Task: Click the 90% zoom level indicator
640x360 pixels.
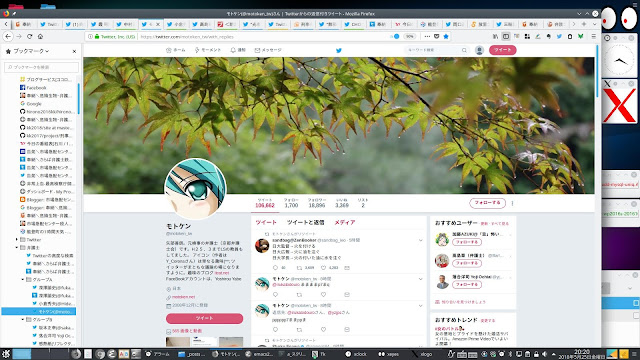Action: pyautogui.click(x=409, y=36)
